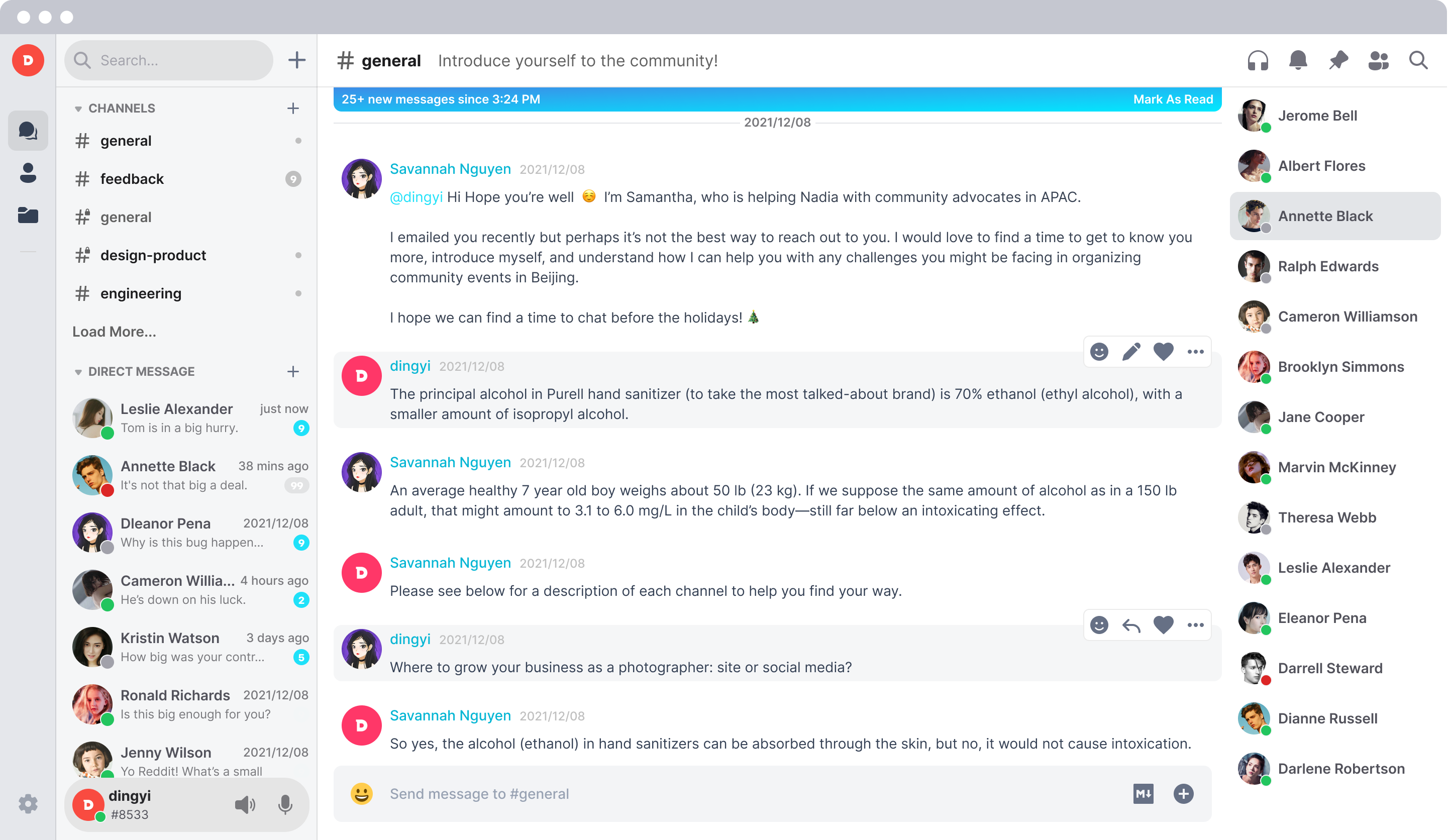The height and width of the screenshot is (840, 1449).
Task: Click the notifications bell icon
Action: coord(1297,59)
